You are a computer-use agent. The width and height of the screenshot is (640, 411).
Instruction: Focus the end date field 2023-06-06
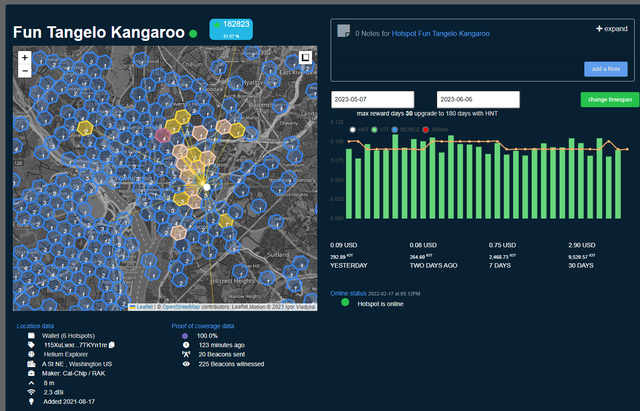point(478,100)
